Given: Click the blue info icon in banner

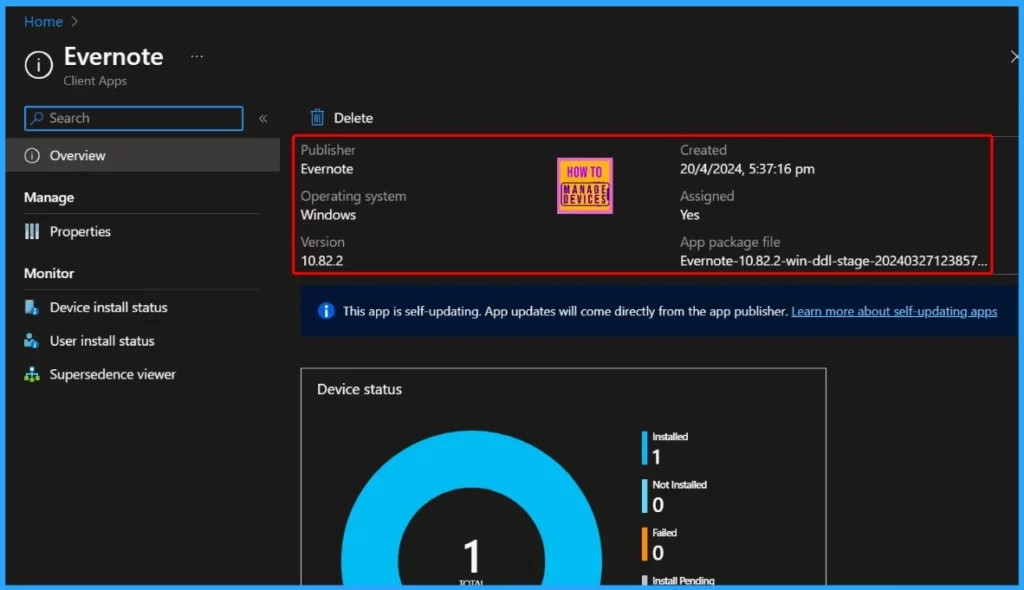Looking at the screenshot, I should (x=326, y=311).
